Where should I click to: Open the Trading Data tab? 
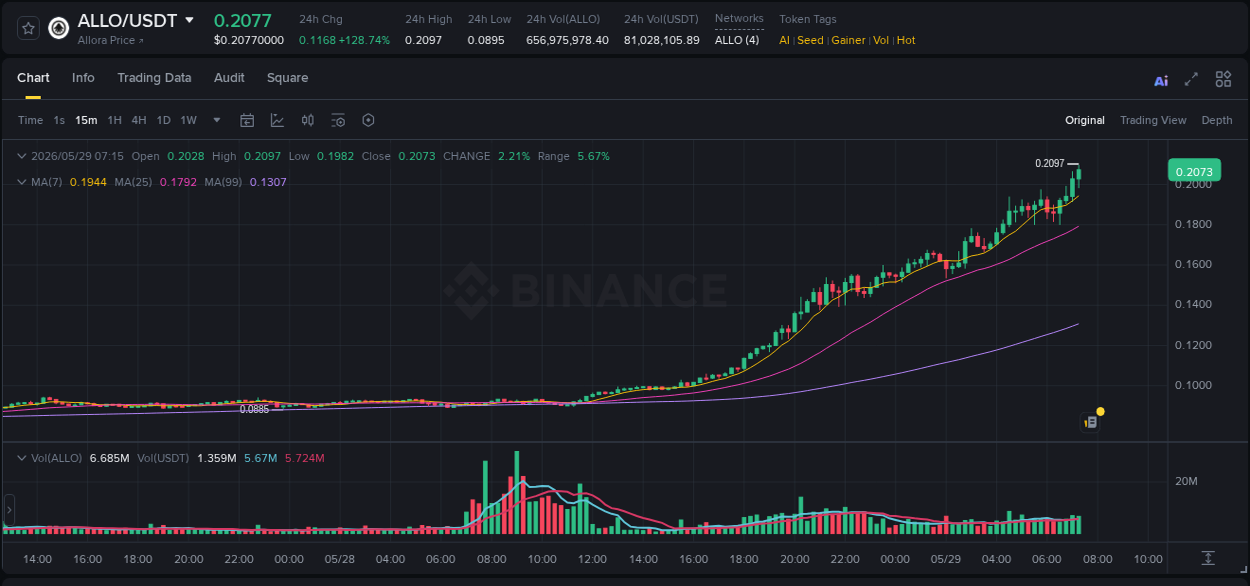[154, 78]
